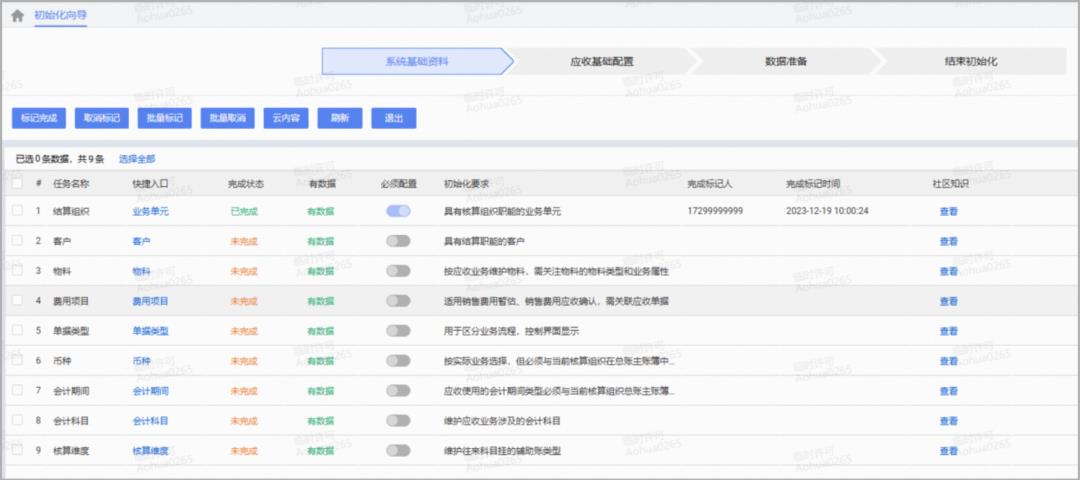Toggle 必须配置 switch for 费用项目 row
Screen dimensions: 1080x480
(398, 301)
